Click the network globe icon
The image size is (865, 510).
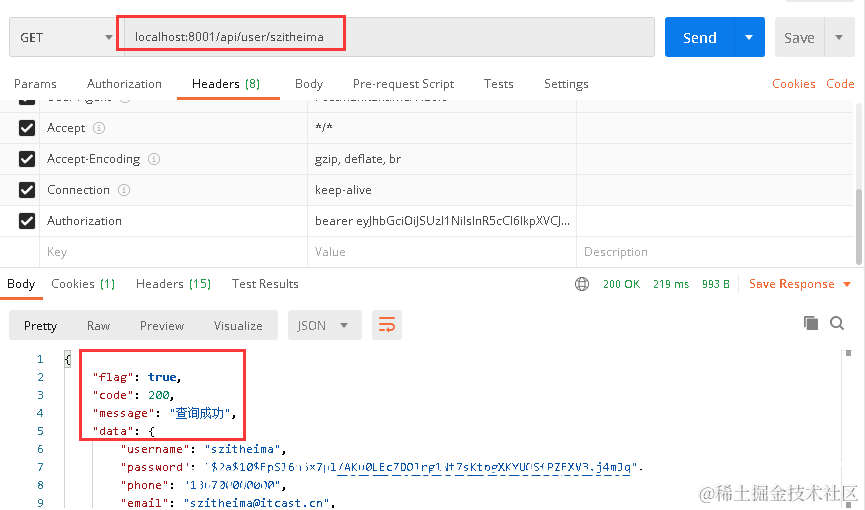(x=582, y=284)
